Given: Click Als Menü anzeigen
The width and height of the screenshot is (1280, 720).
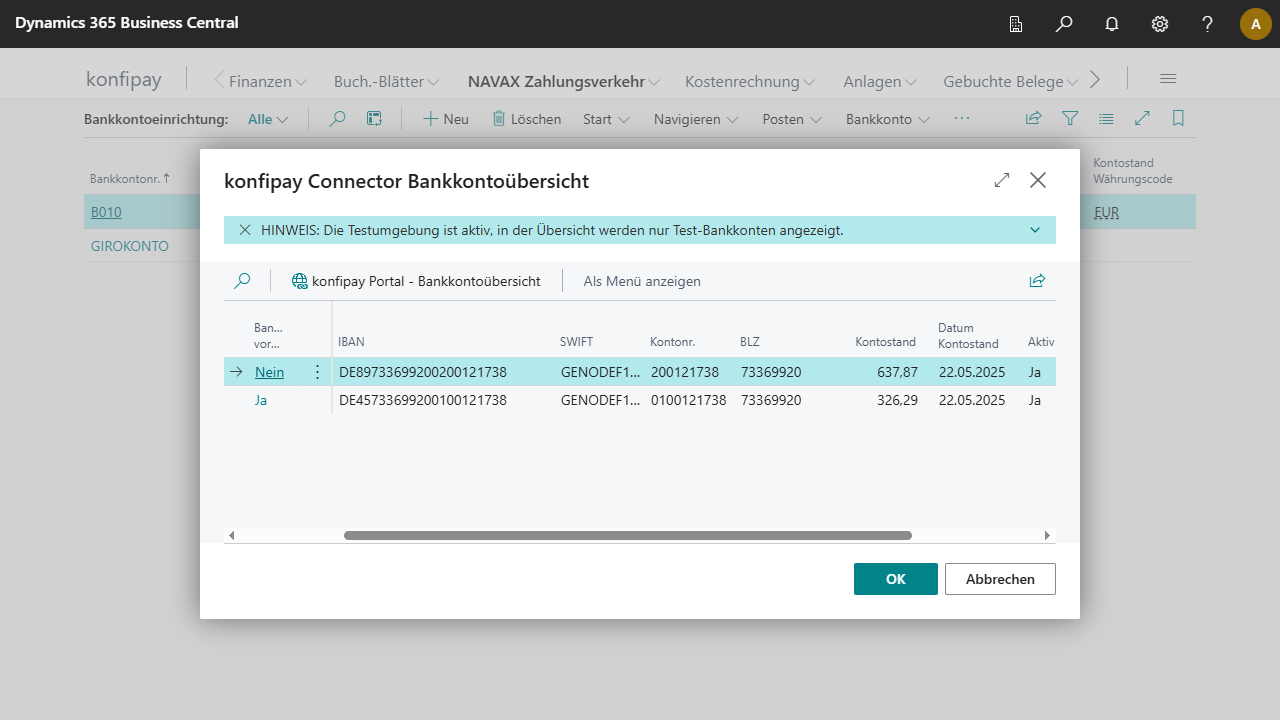Looking at the screenshot, I should coord(642,281).
